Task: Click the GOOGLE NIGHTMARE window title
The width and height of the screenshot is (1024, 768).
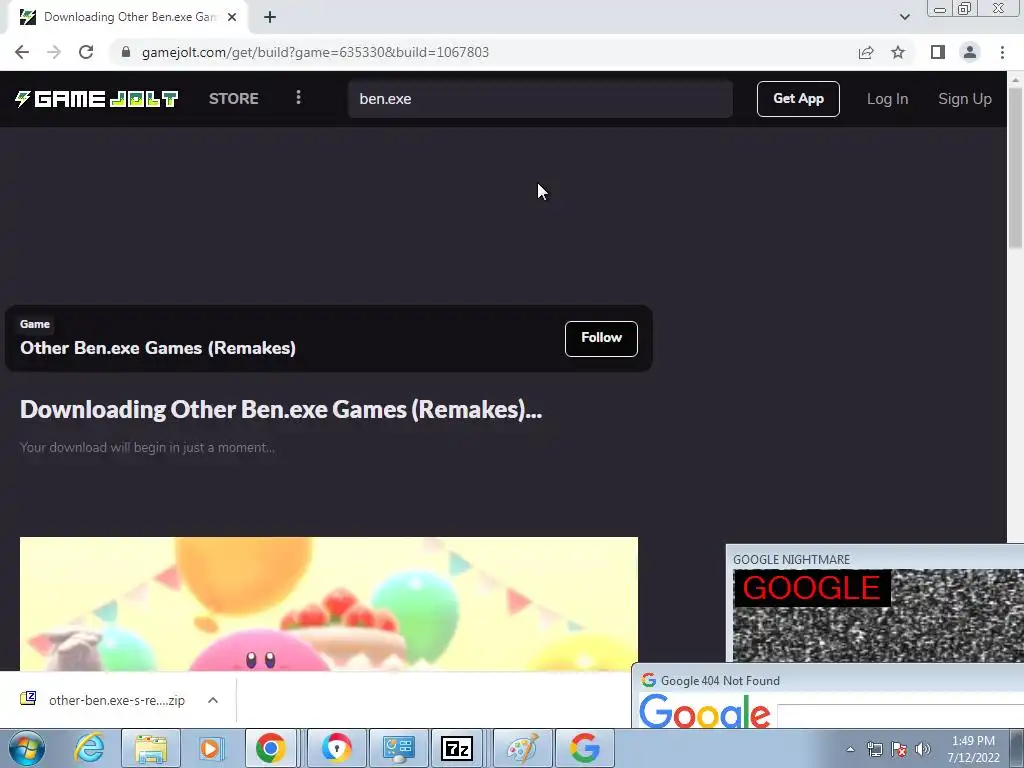Action: [x=792, y=560]
